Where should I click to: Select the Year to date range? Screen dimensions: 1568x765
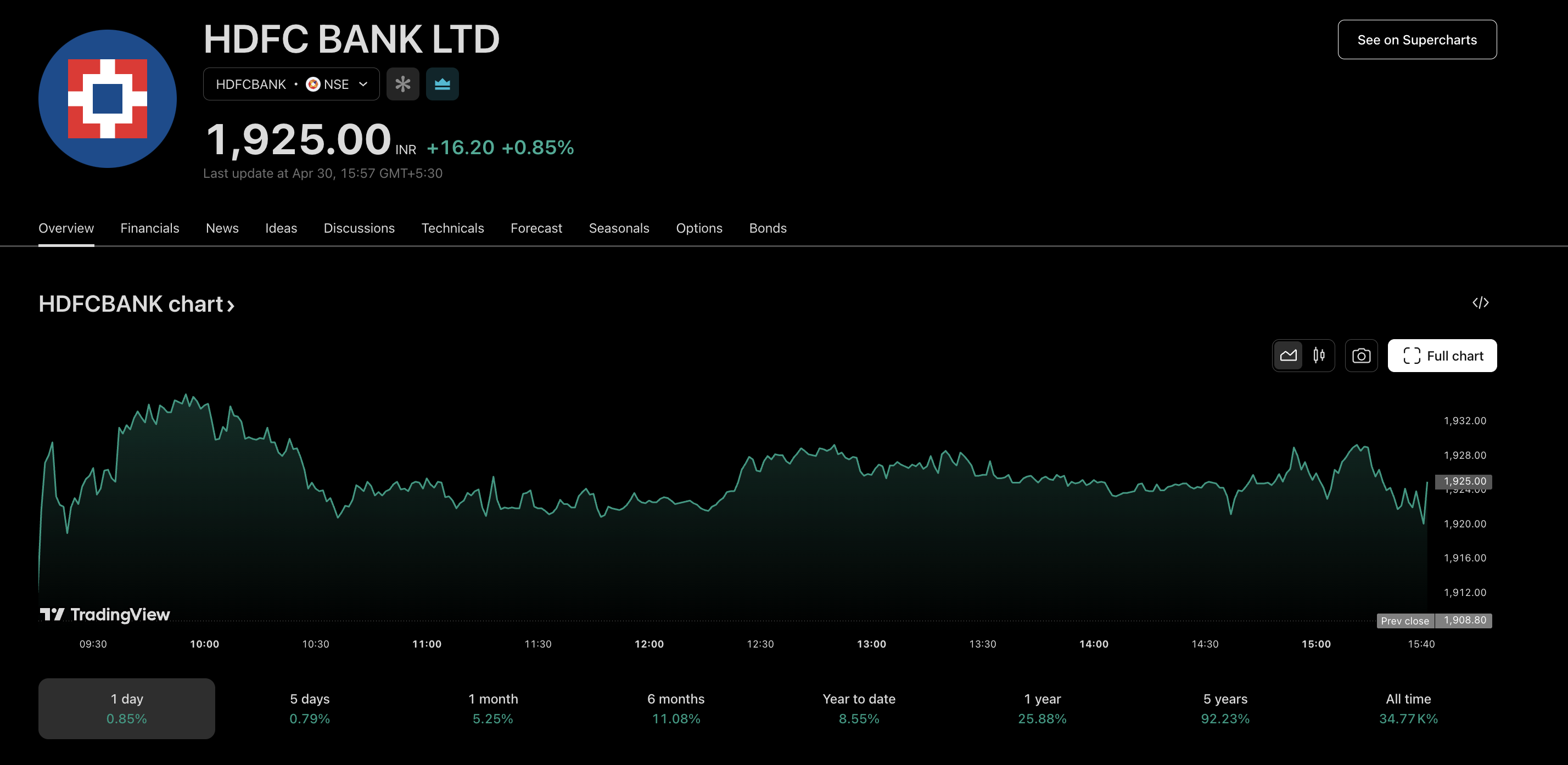(859, 708)
